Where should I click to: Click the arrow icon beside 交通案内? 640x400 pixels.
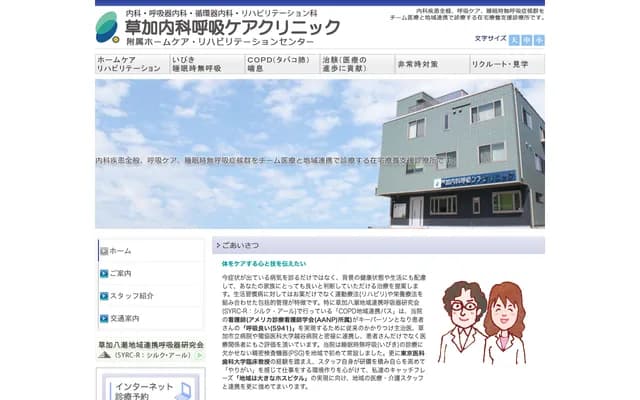(104, 319)
